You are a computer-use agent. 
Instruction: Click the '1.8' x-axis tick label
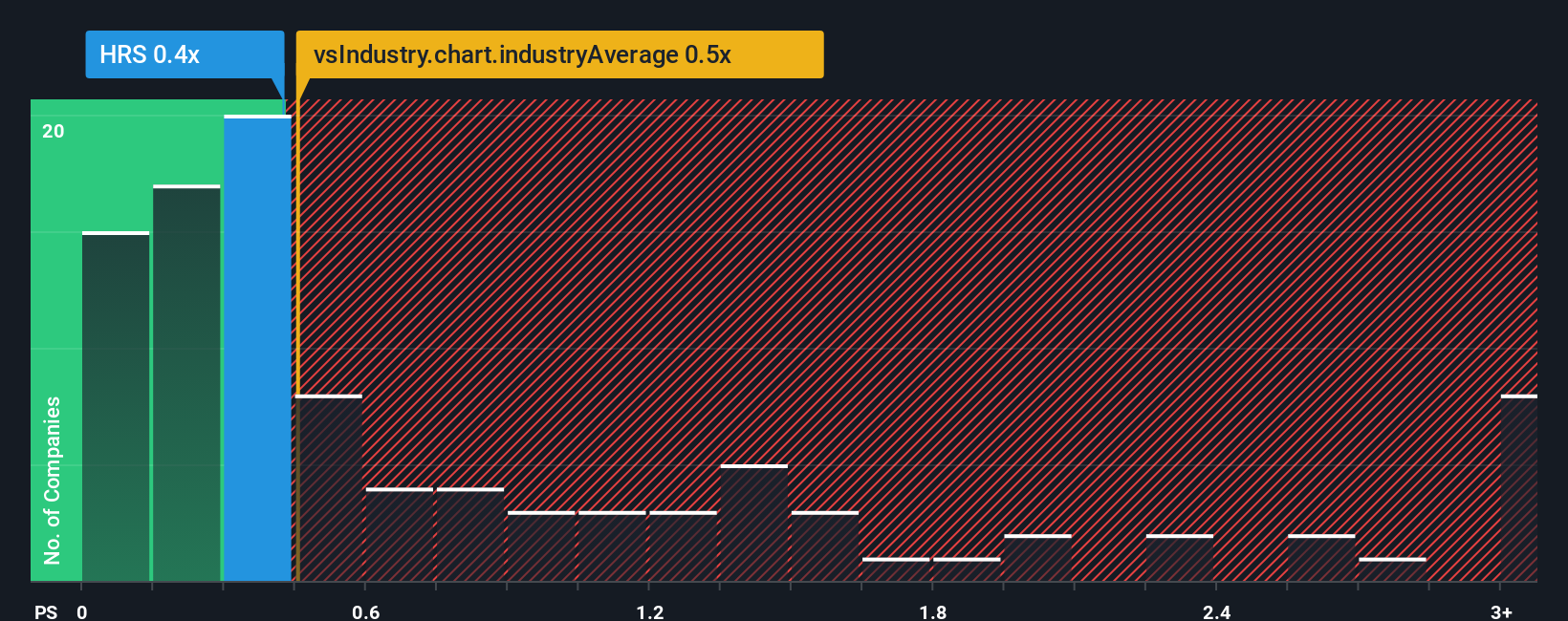coord(933,611)
